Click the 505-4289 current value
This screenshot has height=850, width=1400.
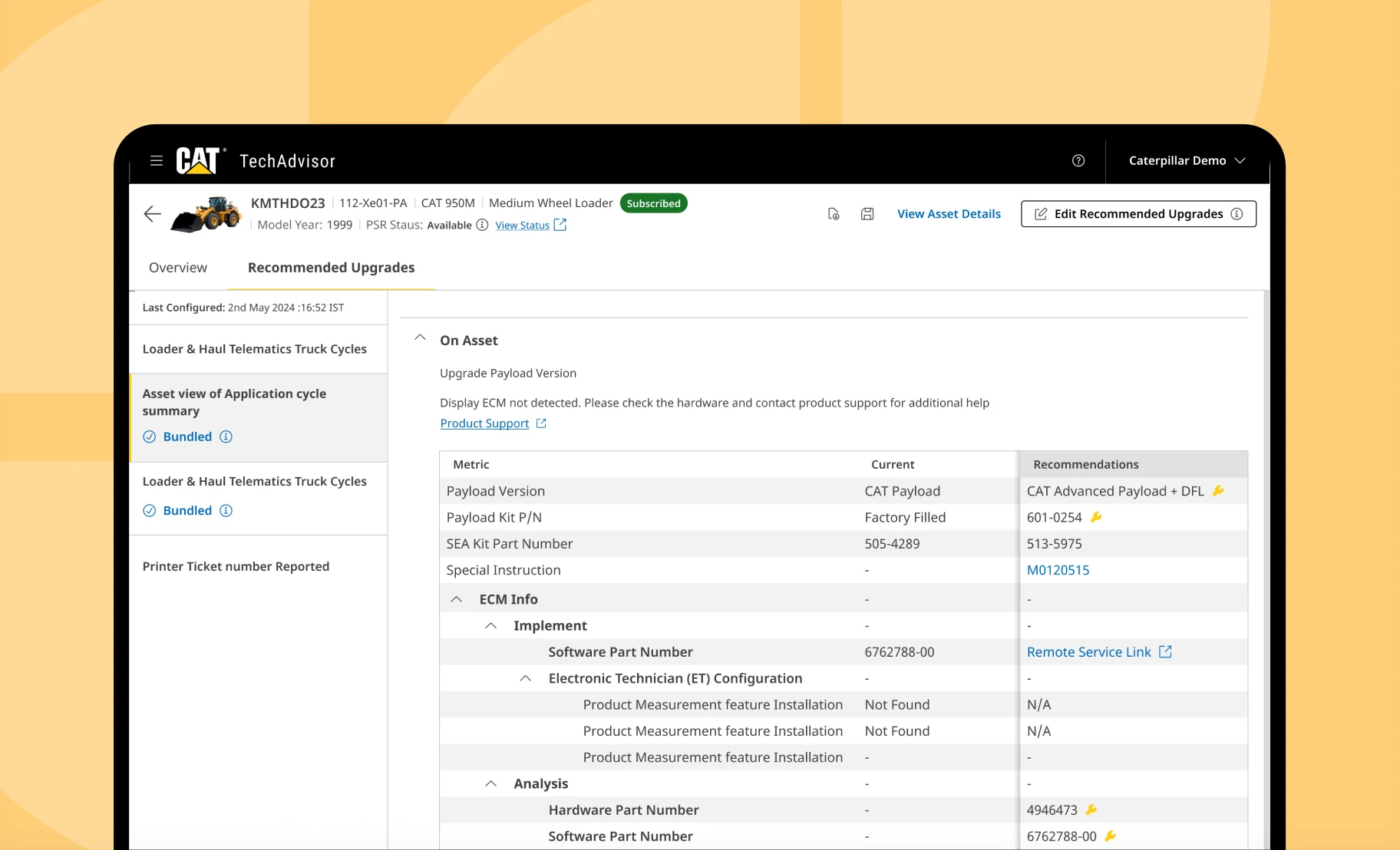(x=892, y=544)
